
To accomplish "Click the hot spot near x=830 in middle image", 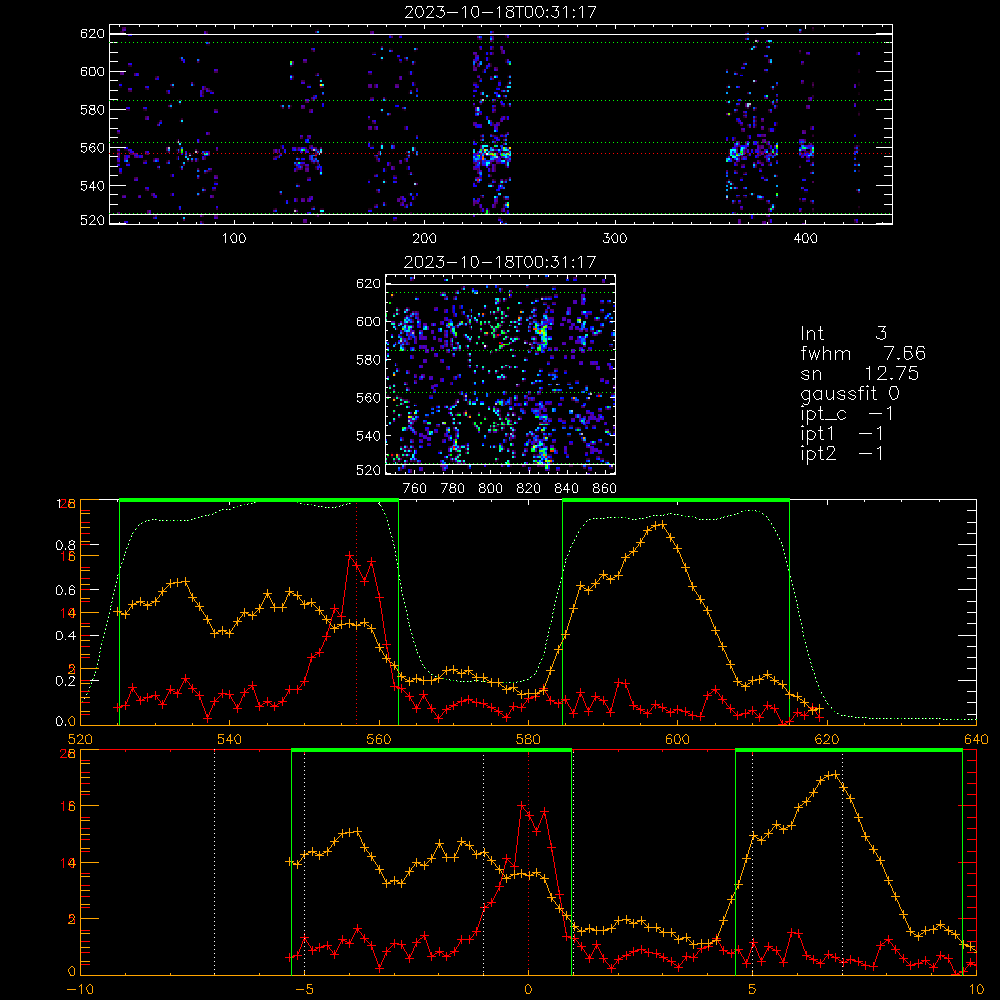I will tap(542, 332).
